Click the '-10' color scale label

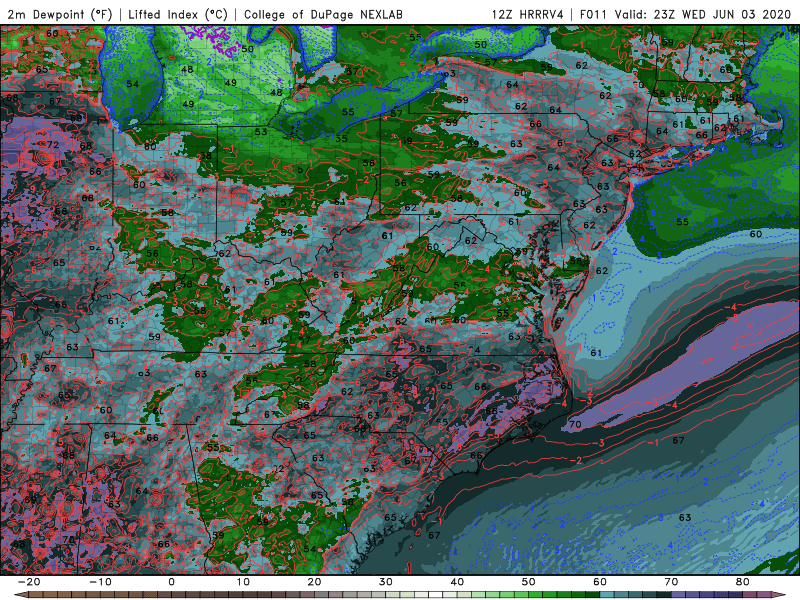[99, 582]
